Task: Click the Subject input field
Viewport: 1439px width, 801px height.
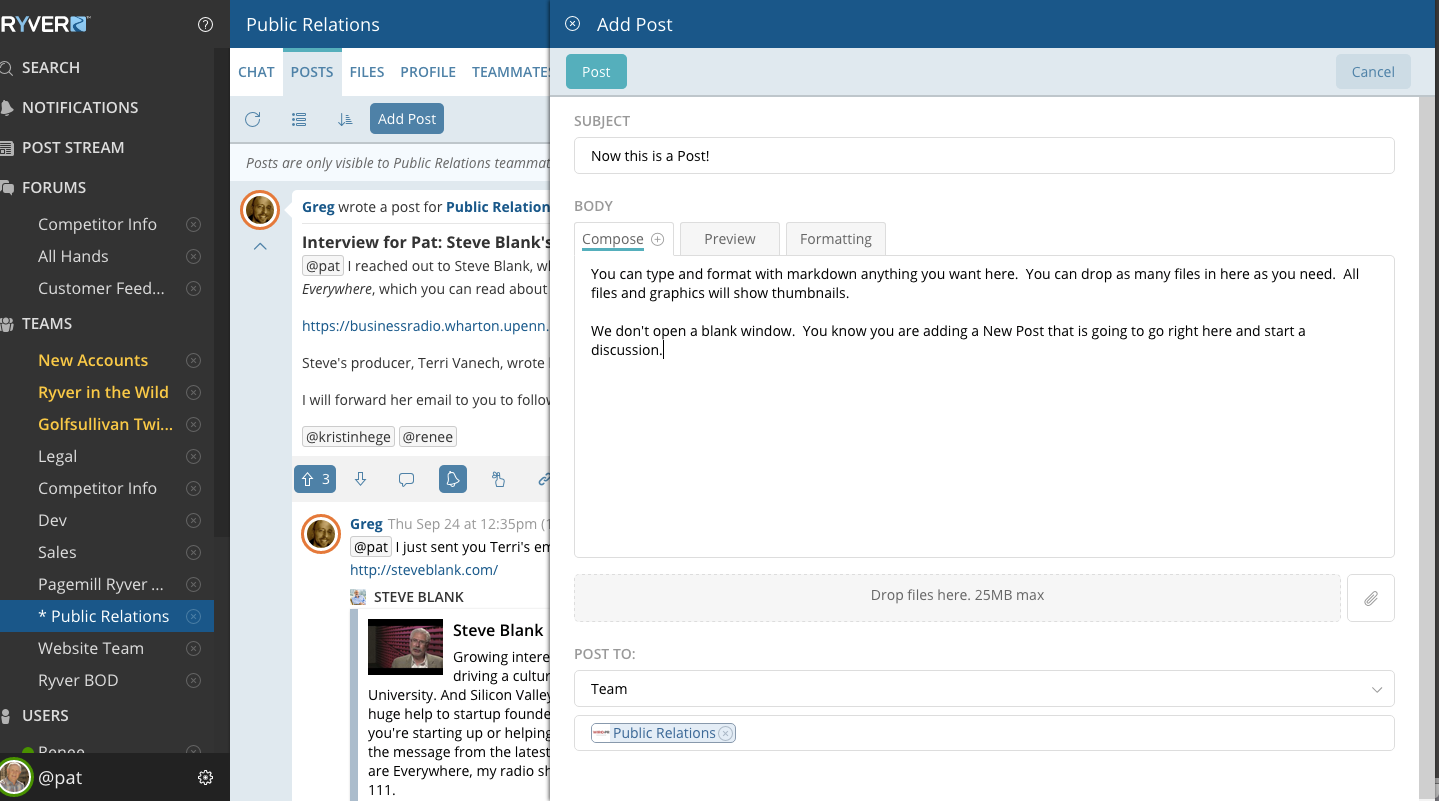Action: click(x=984, y=156)
